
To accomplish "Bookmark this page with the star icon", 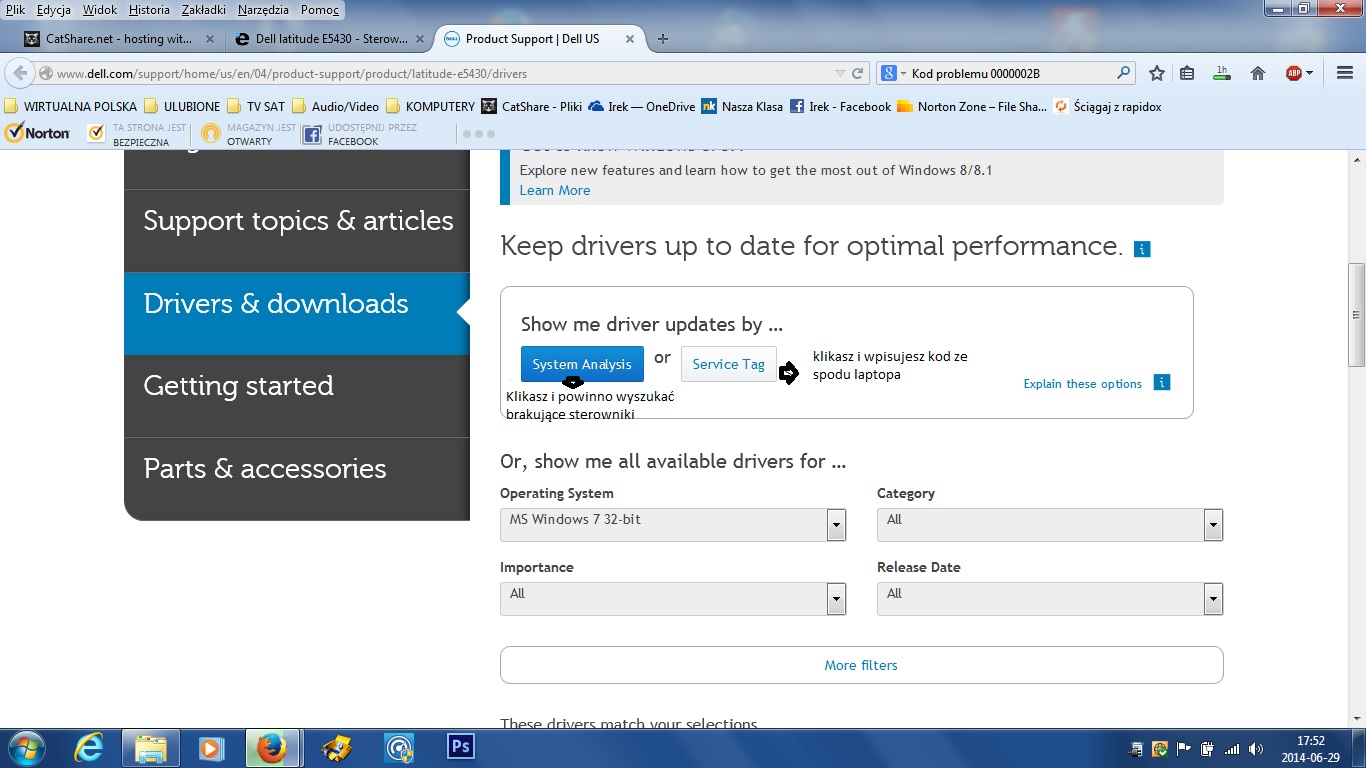I will [1157, 73].
